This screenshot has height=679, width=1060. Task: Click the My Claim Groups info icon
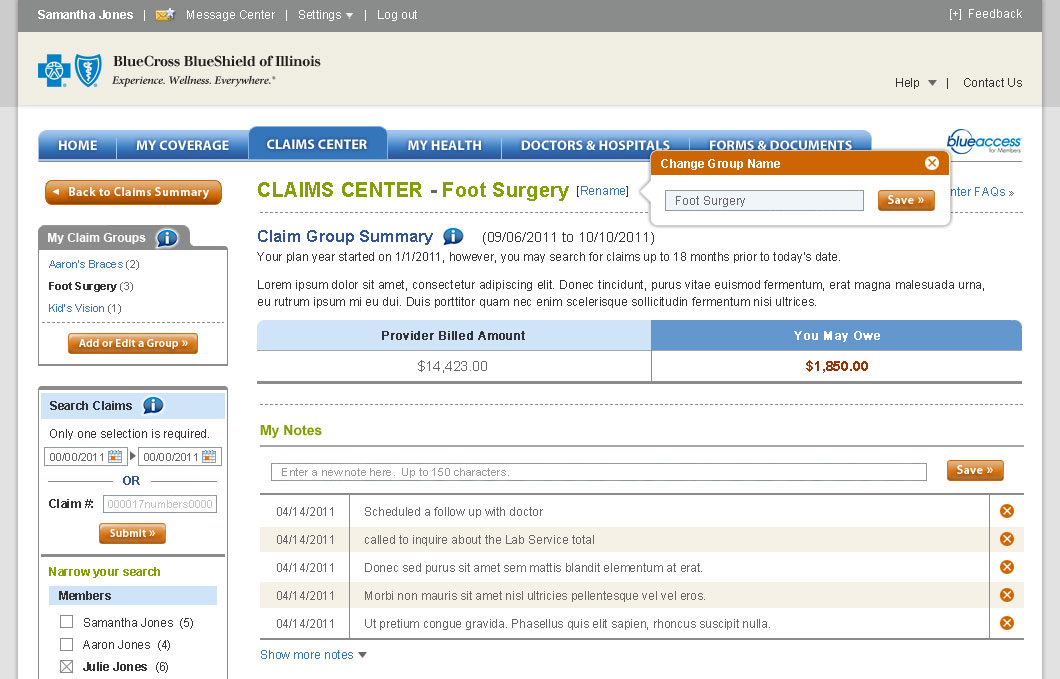click(167, 238)
